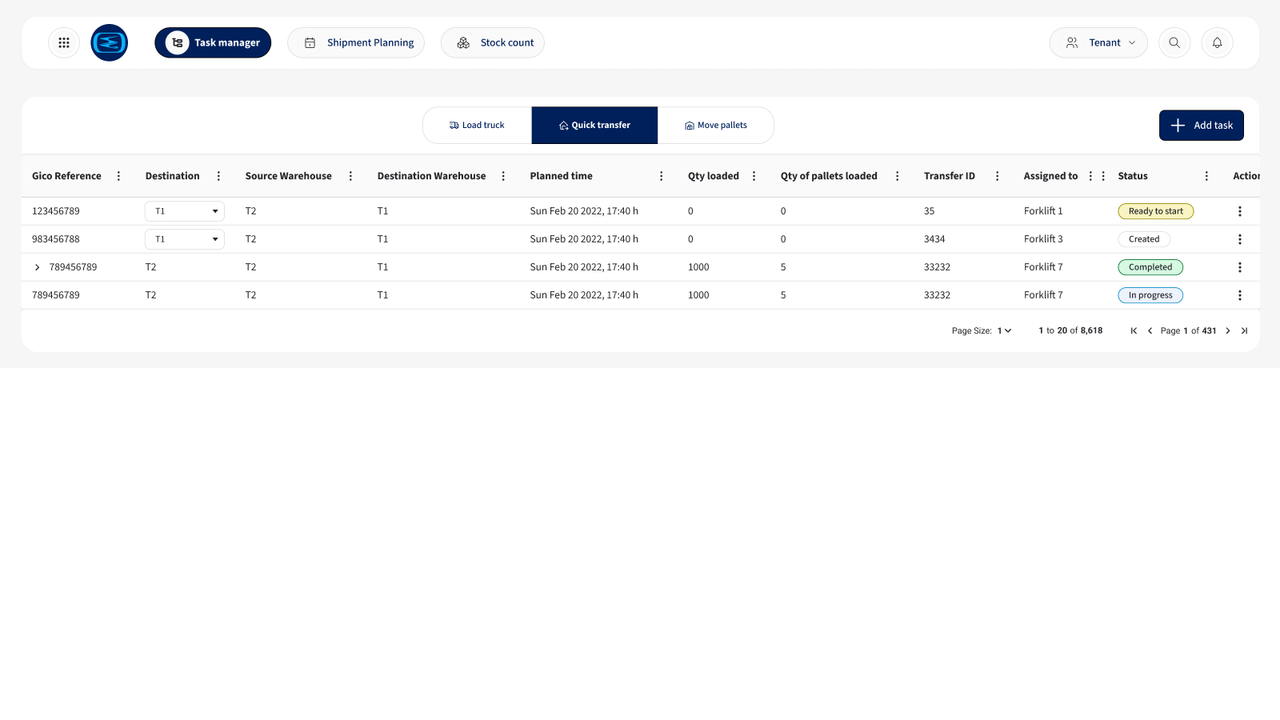Viewport: 1280px width, 720px height.
Task: Go to next page arrow
Action: pyautogui.click(x=1228, y=331)
